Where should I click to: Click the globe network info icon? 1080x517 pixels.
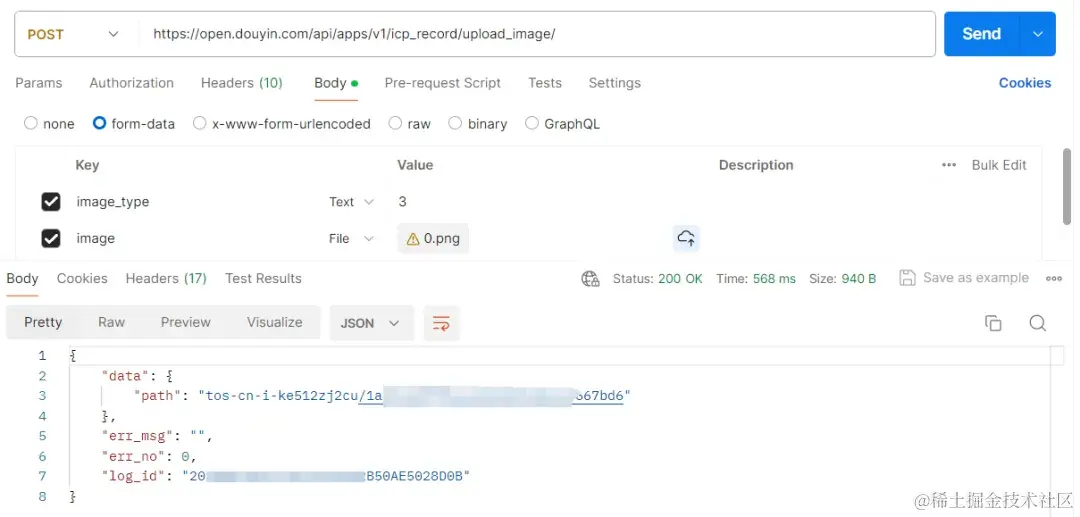[x=590, y=279]
